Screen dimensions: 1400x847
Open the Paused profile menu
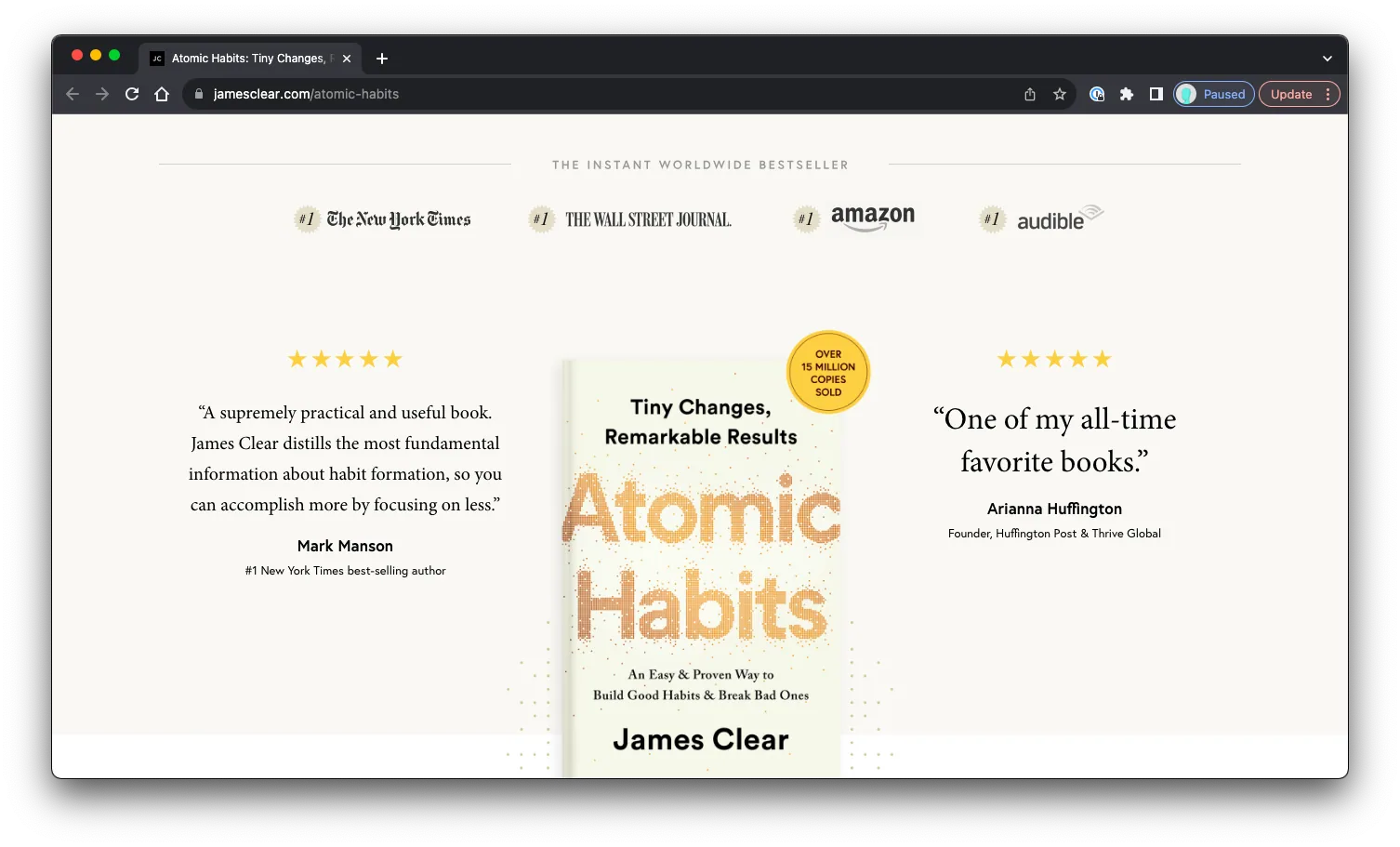pos(1214,94)
